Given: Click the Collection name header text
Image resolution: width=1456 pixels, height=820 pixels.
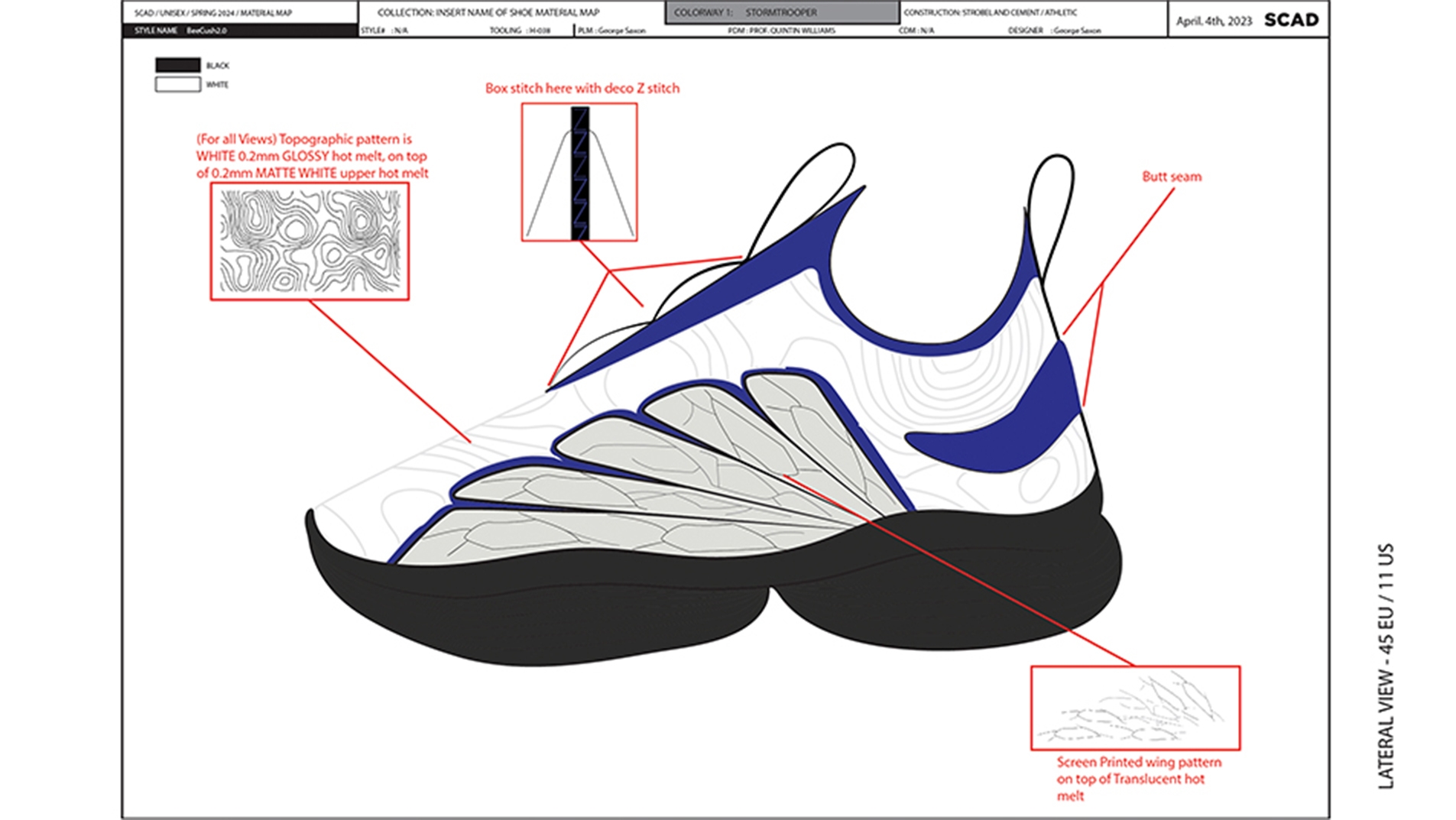Looking at the screenshot, I should click(488, 13).
